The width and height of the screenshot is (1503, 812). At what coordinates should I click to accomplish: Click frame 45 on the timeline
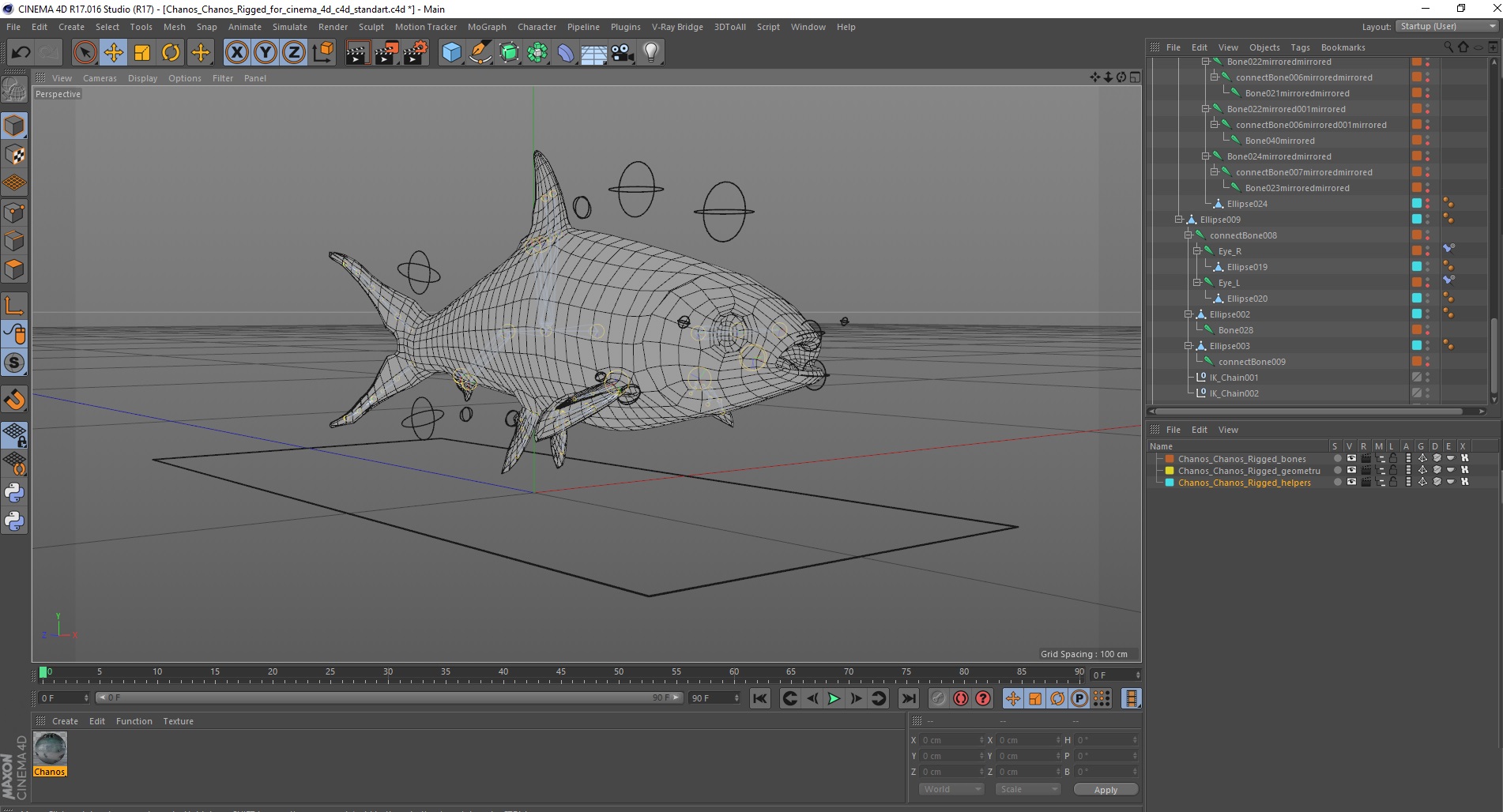560,674
